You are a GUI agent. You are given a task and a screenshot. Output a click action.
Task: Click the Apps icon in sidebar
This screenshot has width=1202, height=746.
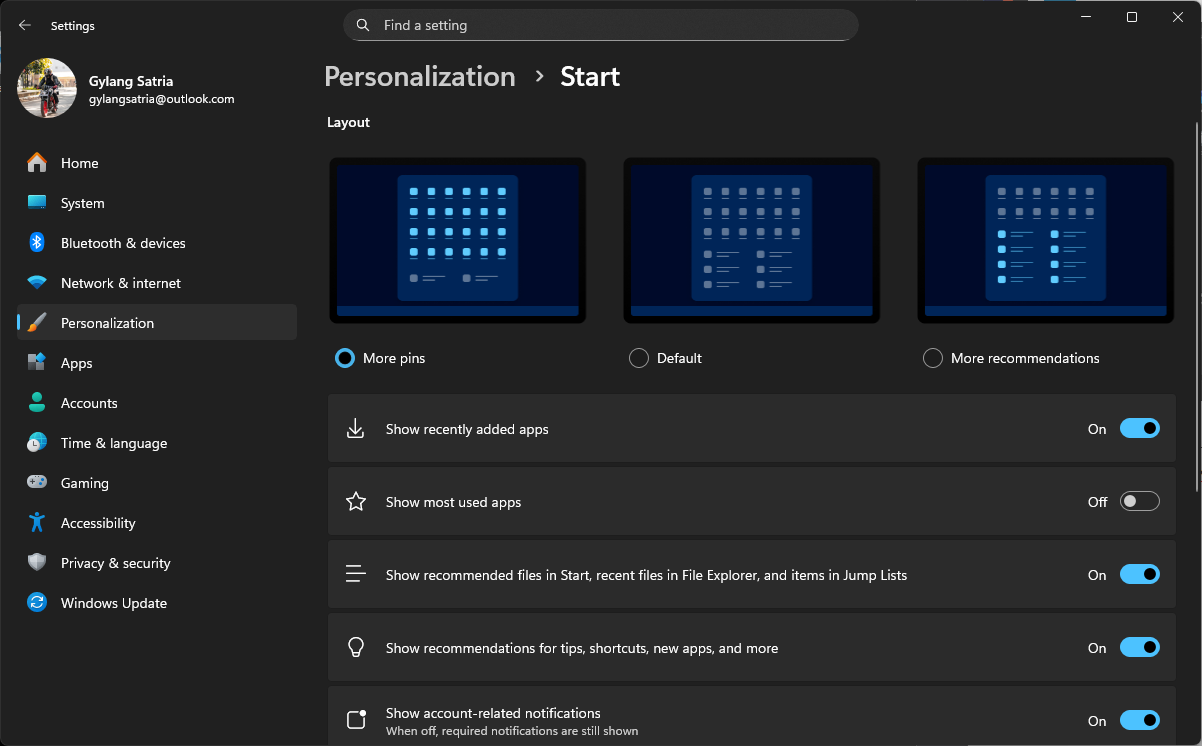pos(37,363)
